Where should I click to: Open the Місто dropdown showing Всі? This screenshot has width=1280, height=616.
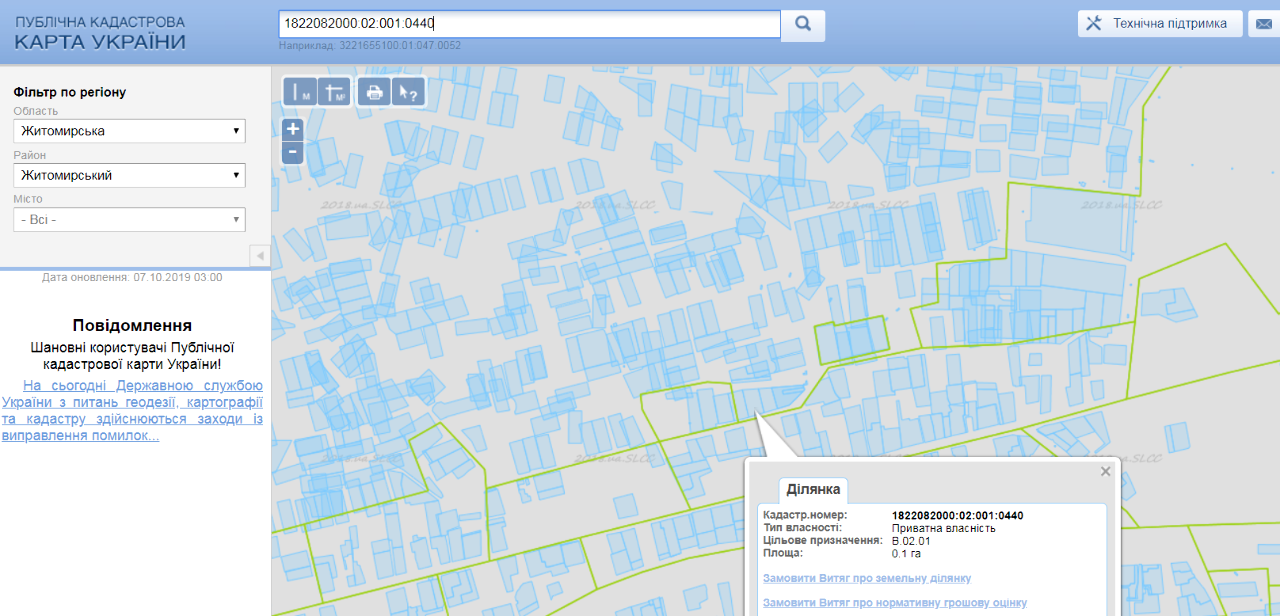pos(130,219)
